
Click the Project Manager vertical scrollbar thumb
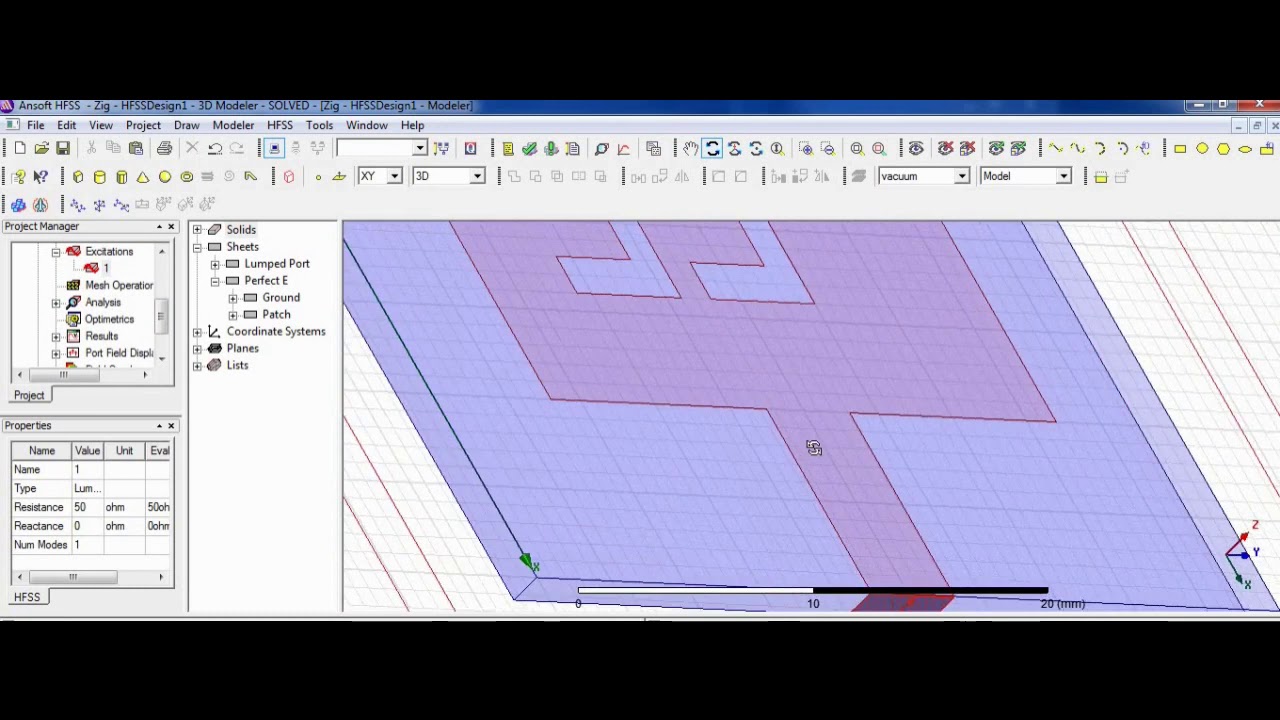(x=160, y=319)
